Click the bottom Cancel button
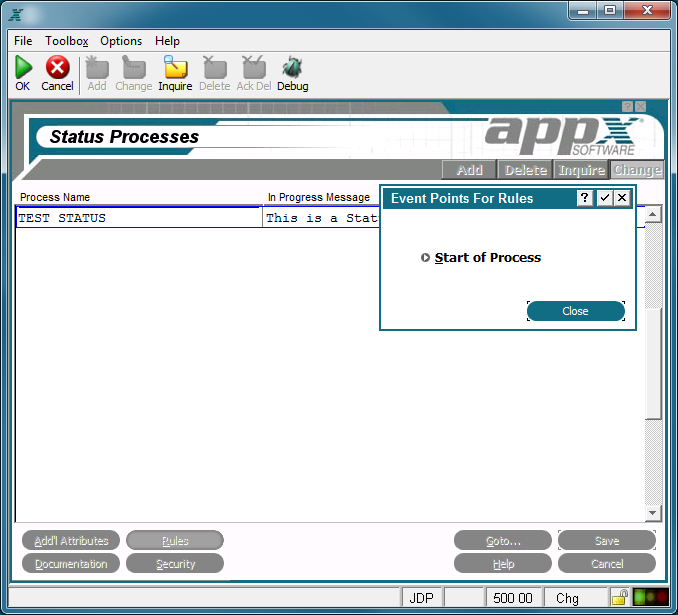Image resolution: width=678 pixels, height=615 pixels. click(x=607, y=564)
